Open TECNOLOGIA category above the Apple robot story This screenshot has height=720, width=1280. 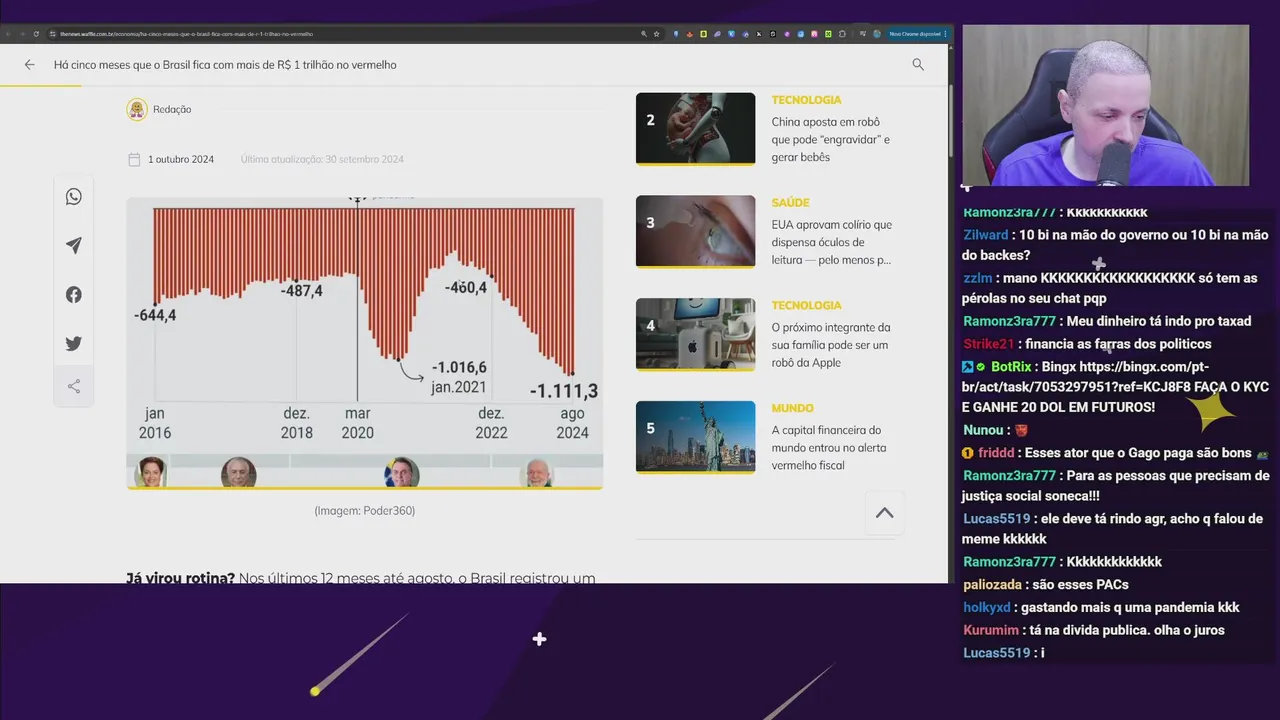[x=806, y=306]
